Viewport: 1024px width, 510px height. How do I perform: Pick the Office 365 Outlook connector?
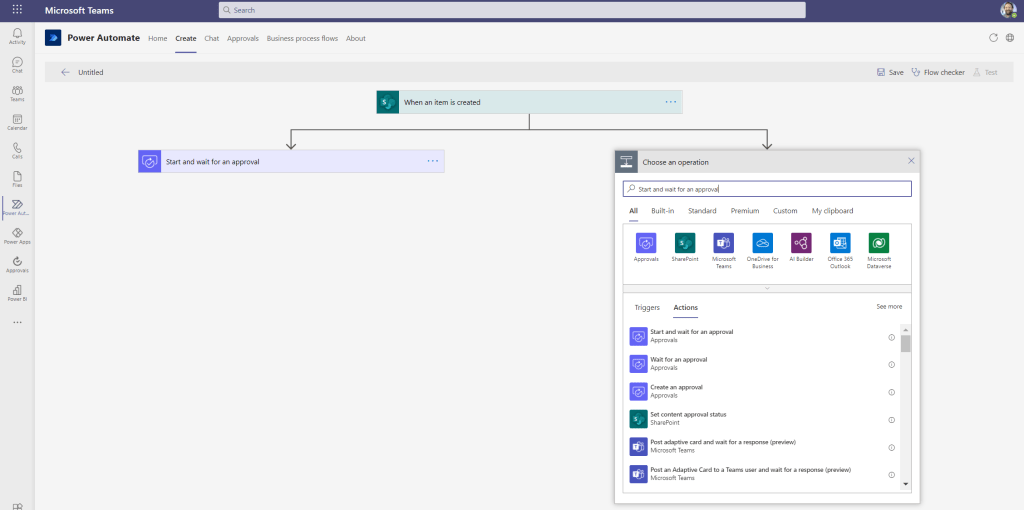pyautogui.click(x=840, y=243)
